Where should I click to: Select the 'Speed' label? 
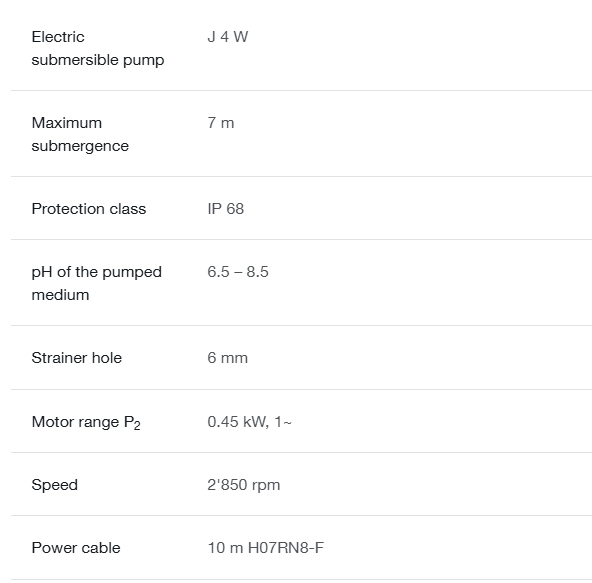tap(55, 485)
